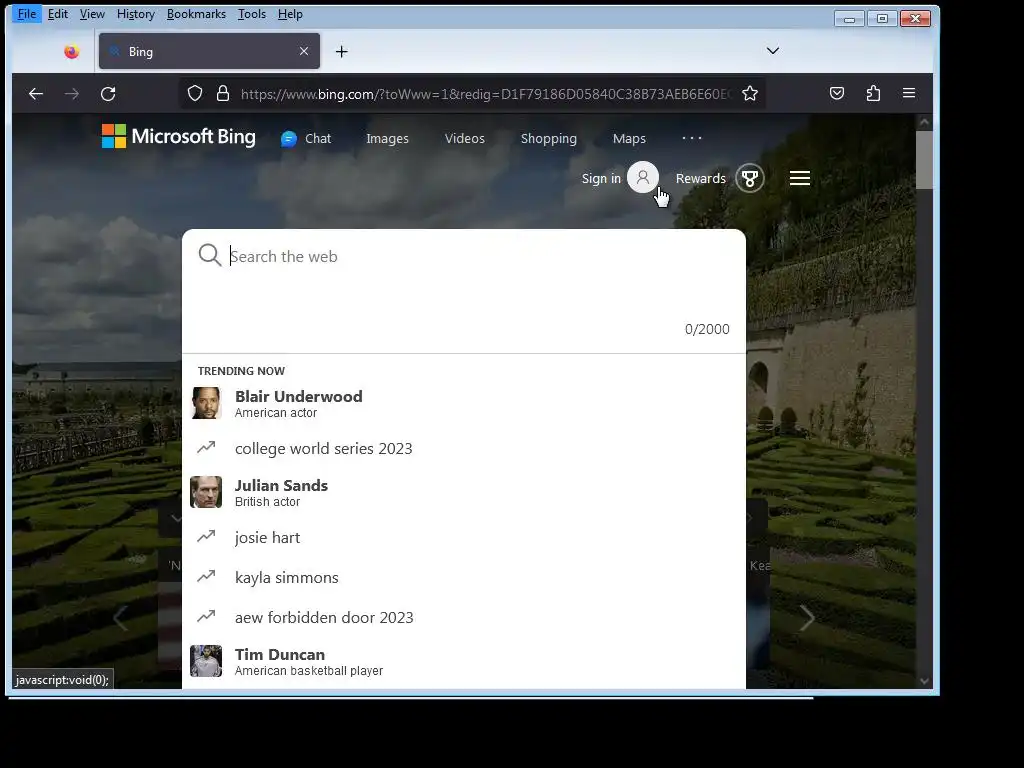The width and height of the screenshot is (1024, 768).
Task: Select Julian Sands trending suggestion
Action: (464, 492)
